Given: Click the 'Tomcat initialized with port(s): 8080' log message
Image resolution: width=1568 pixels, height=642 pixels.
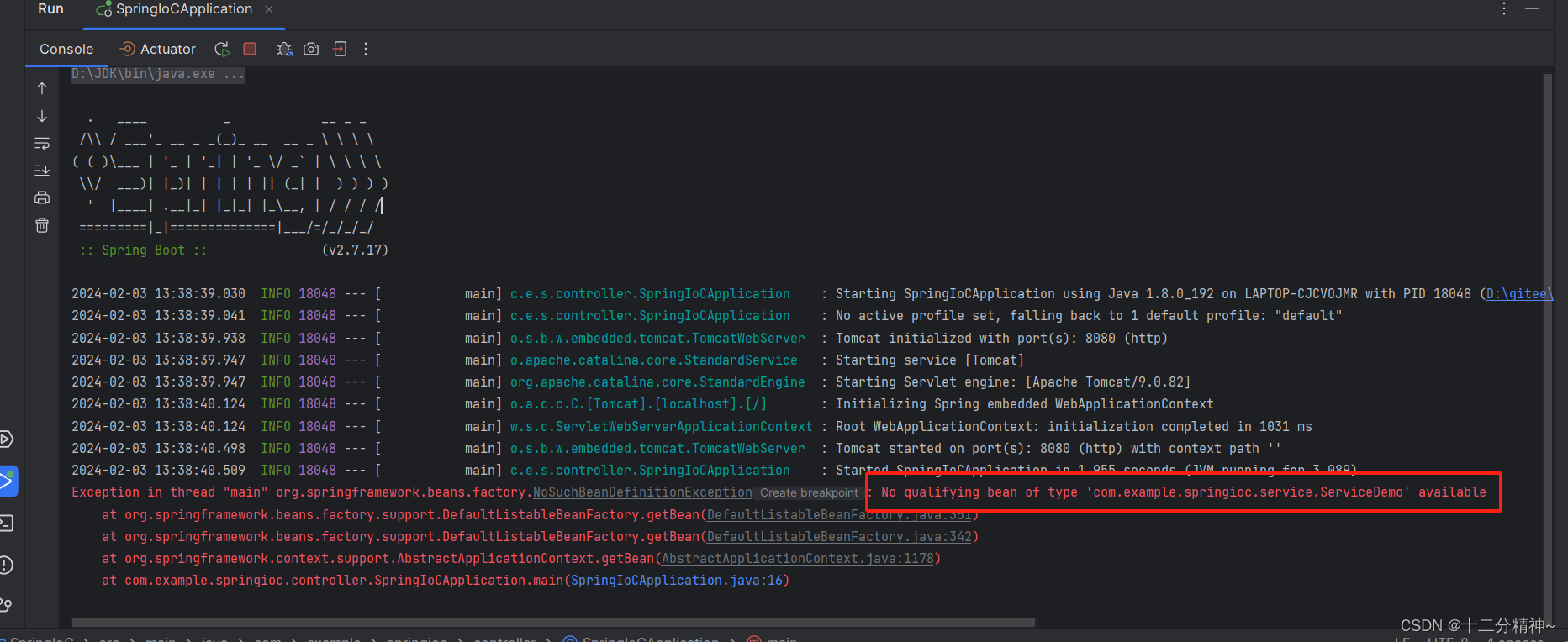Looking at the screenshot, I should tap(1001, 338).
